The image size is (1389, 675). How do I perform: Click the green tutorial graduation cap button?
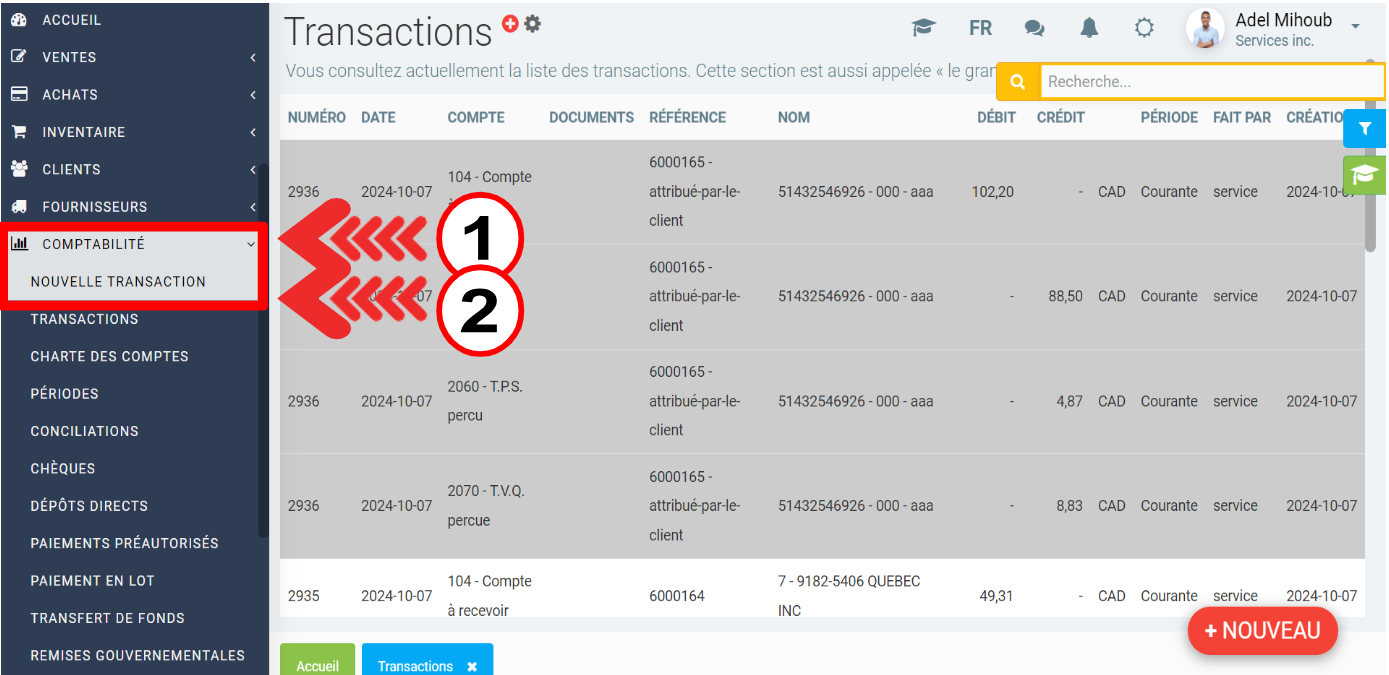tap(1364, 175)
